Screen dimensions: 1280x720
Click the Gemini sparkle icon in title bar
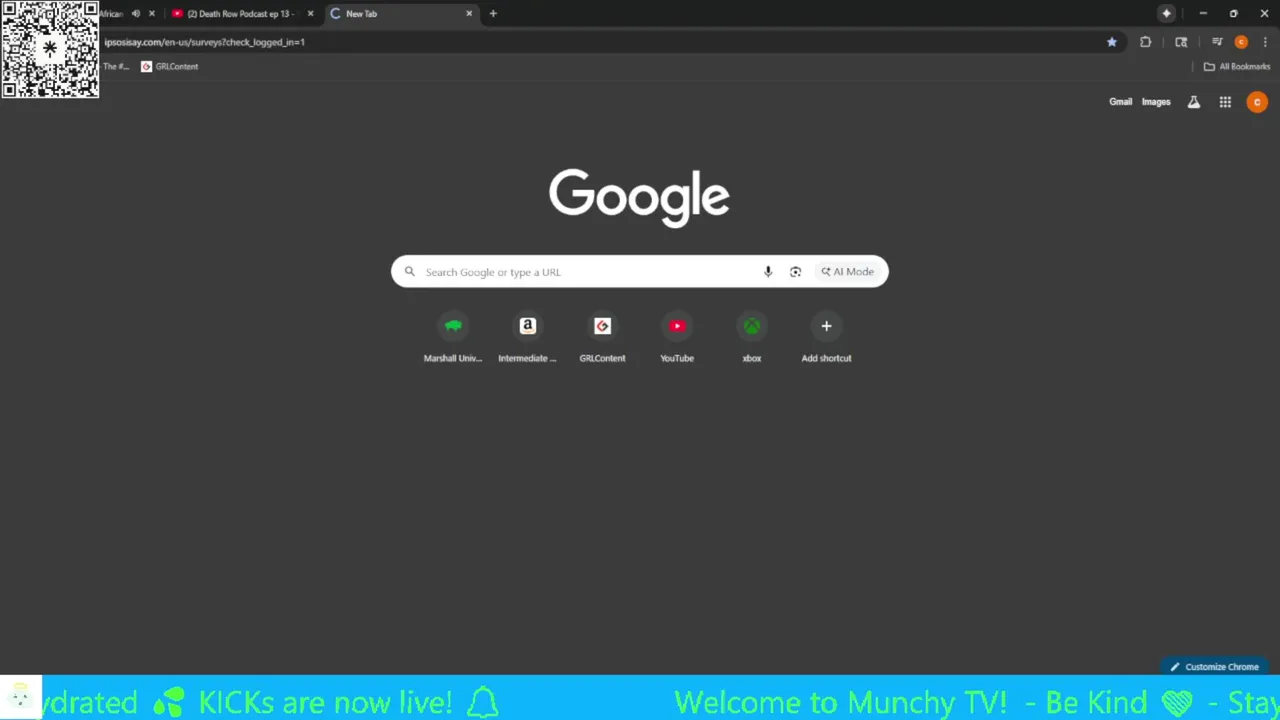click(1166, 14)
